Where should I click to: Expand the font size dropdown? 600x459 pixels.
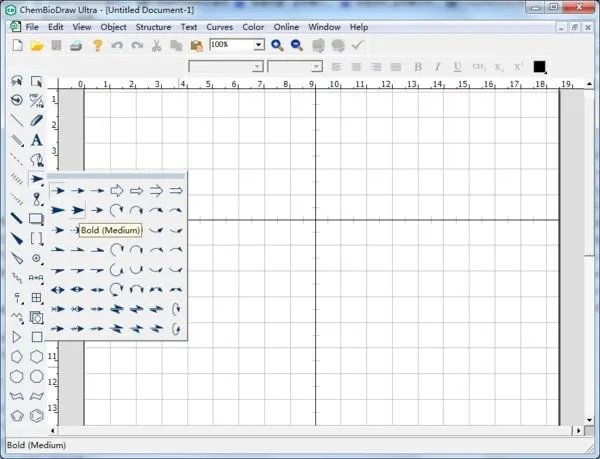pyautogui.click(x=317, y=67)
